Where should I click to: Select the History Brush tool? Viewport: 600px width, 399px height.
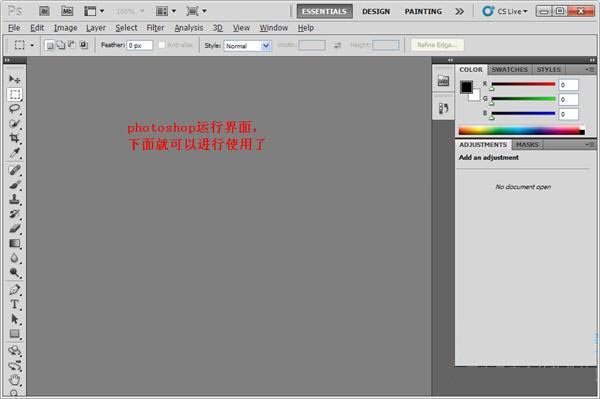click(x=15, y=214)
